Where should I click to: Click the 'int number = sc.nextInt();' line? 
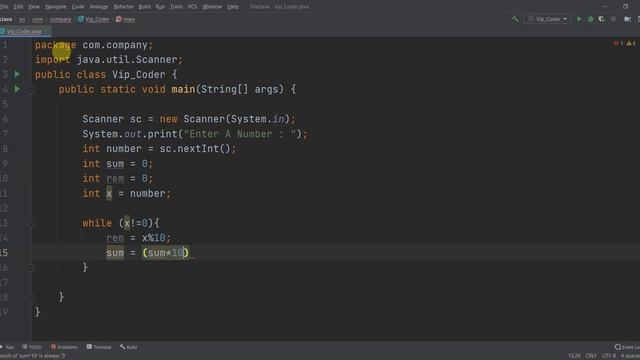coord(159,149)
